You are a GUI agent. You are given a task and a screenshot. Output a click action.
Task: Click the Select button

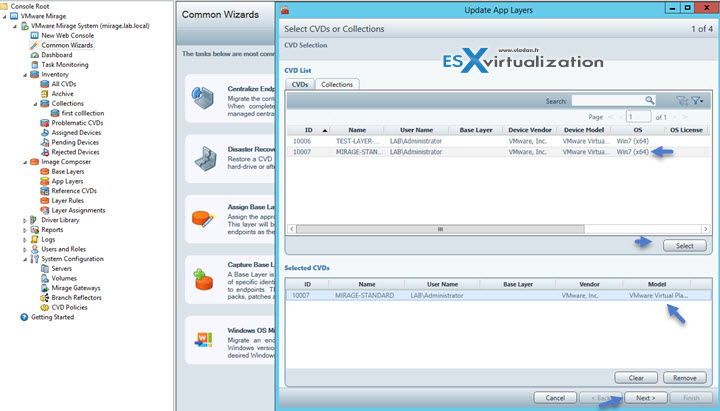pyautogui.click(x=685, y=246)
